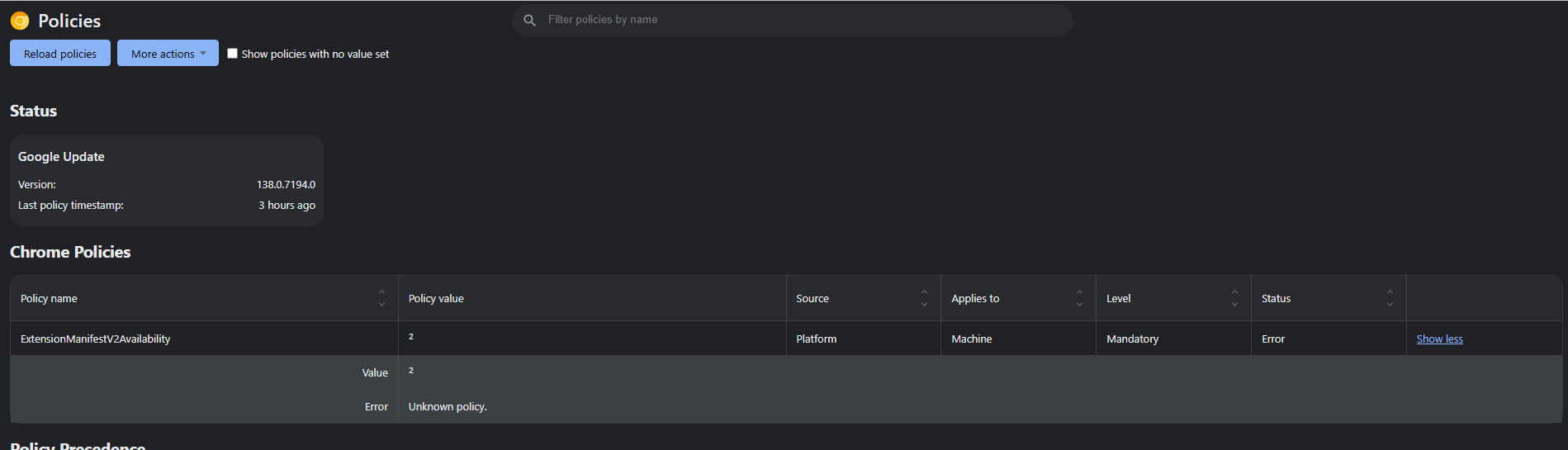
Task: Click the version number 138.0.7194.0
Action: click(286, 185)
